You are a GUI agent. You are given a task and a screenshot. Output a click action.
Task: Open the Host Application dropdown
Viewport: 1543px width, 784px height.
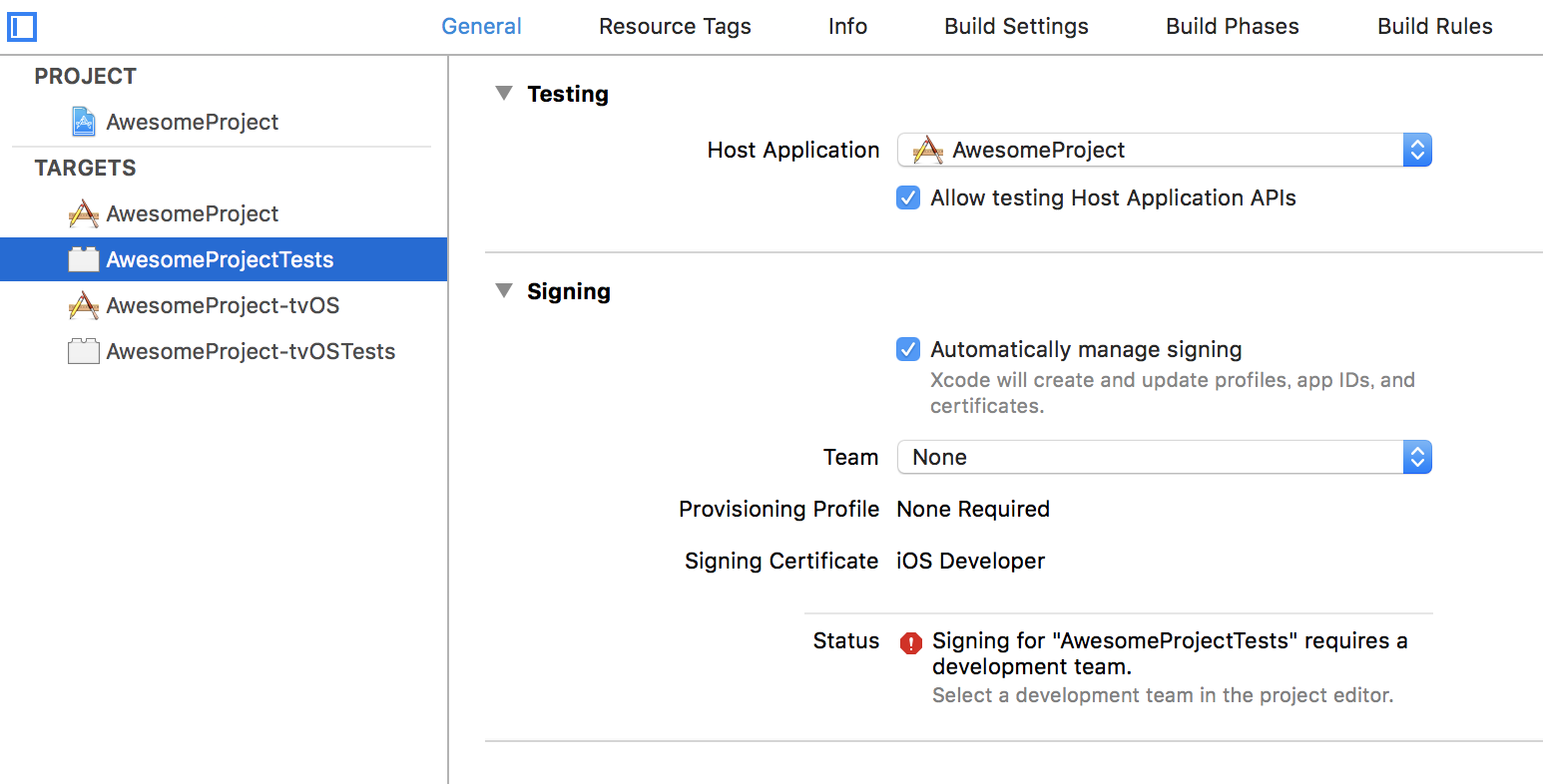point(1417,150)
